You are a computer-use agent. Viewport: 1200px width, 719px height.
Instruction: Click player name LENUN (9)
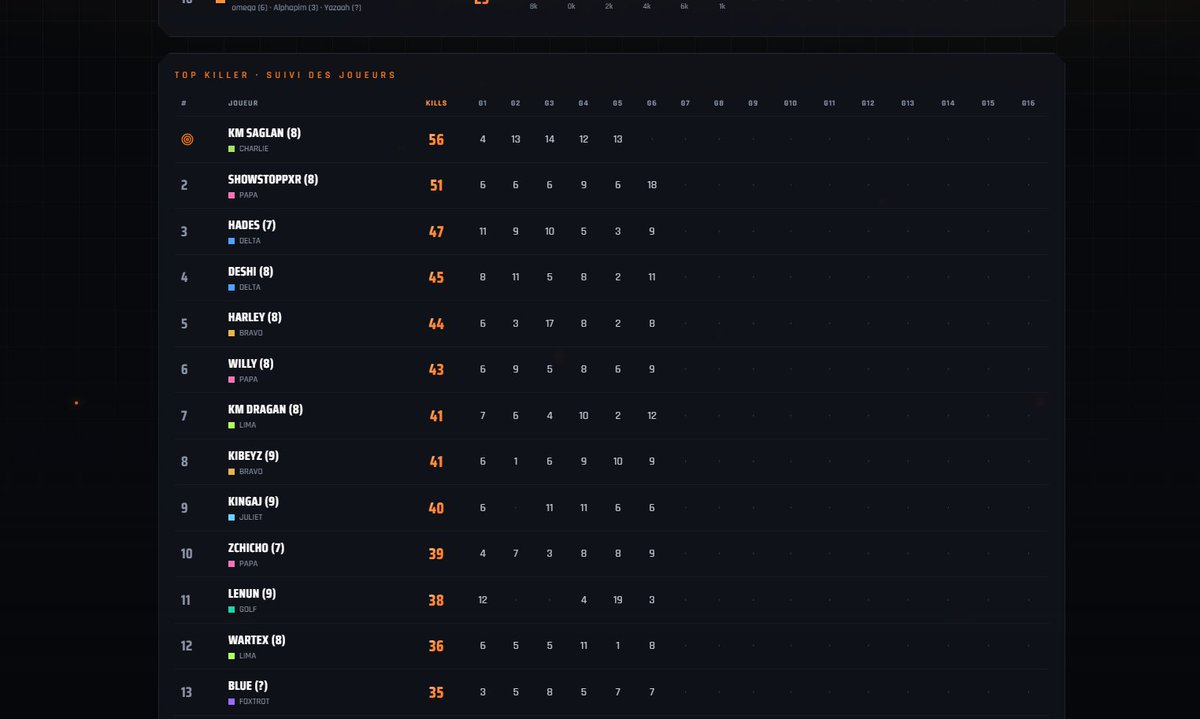(x=252, y=594)
